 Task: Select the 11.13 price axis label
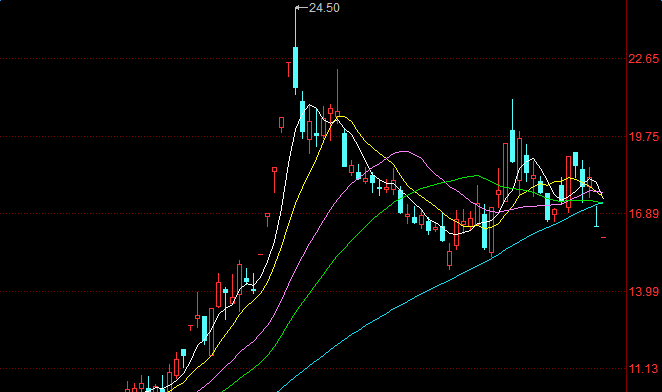point(643,369)
